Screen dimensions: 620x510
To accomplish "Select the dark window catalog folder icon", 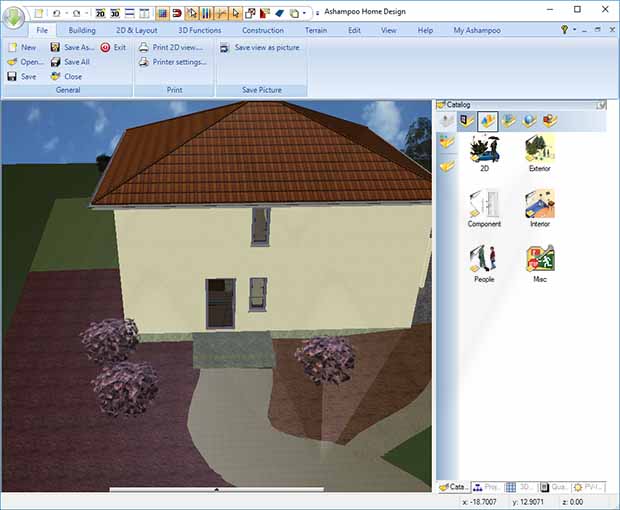I will coord(467,121).
